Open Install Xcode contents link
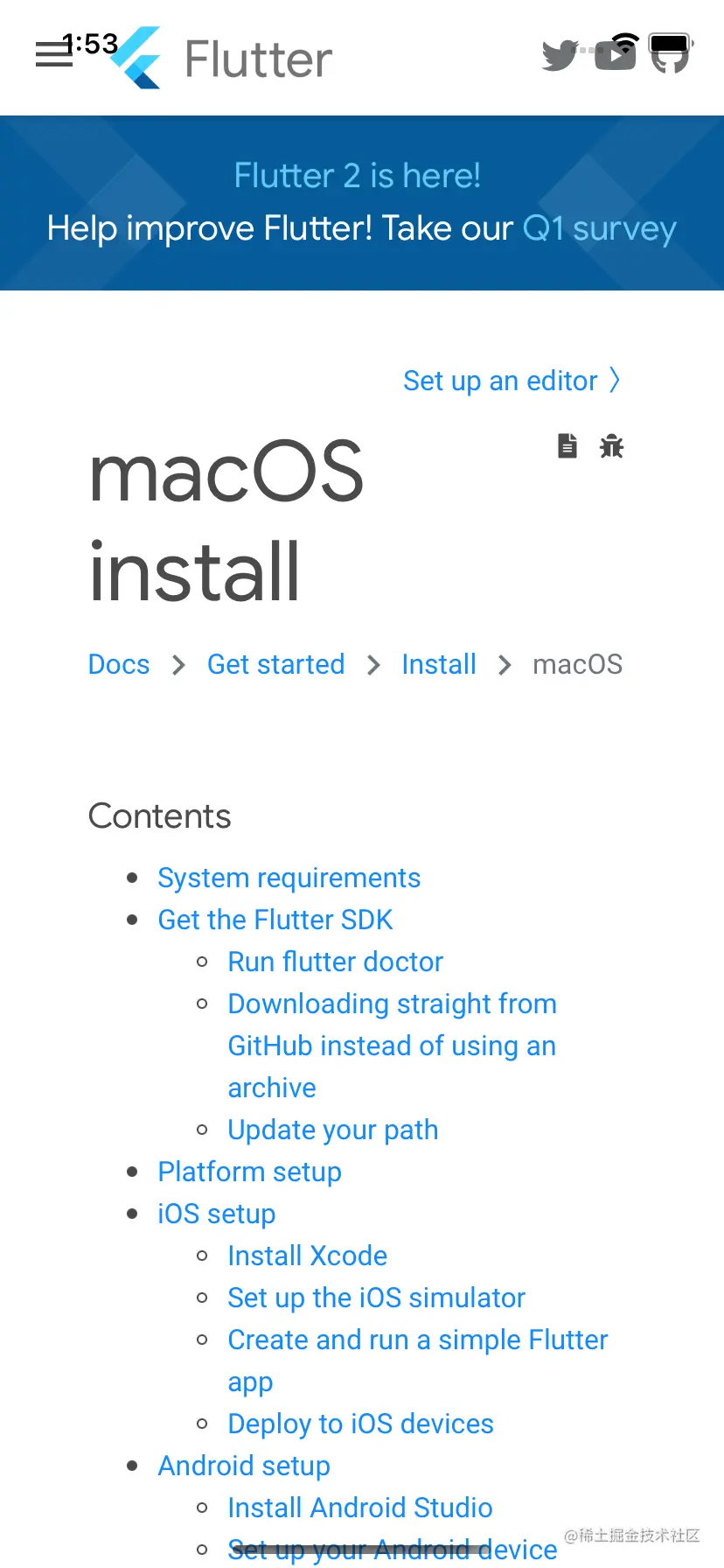 308,1256
